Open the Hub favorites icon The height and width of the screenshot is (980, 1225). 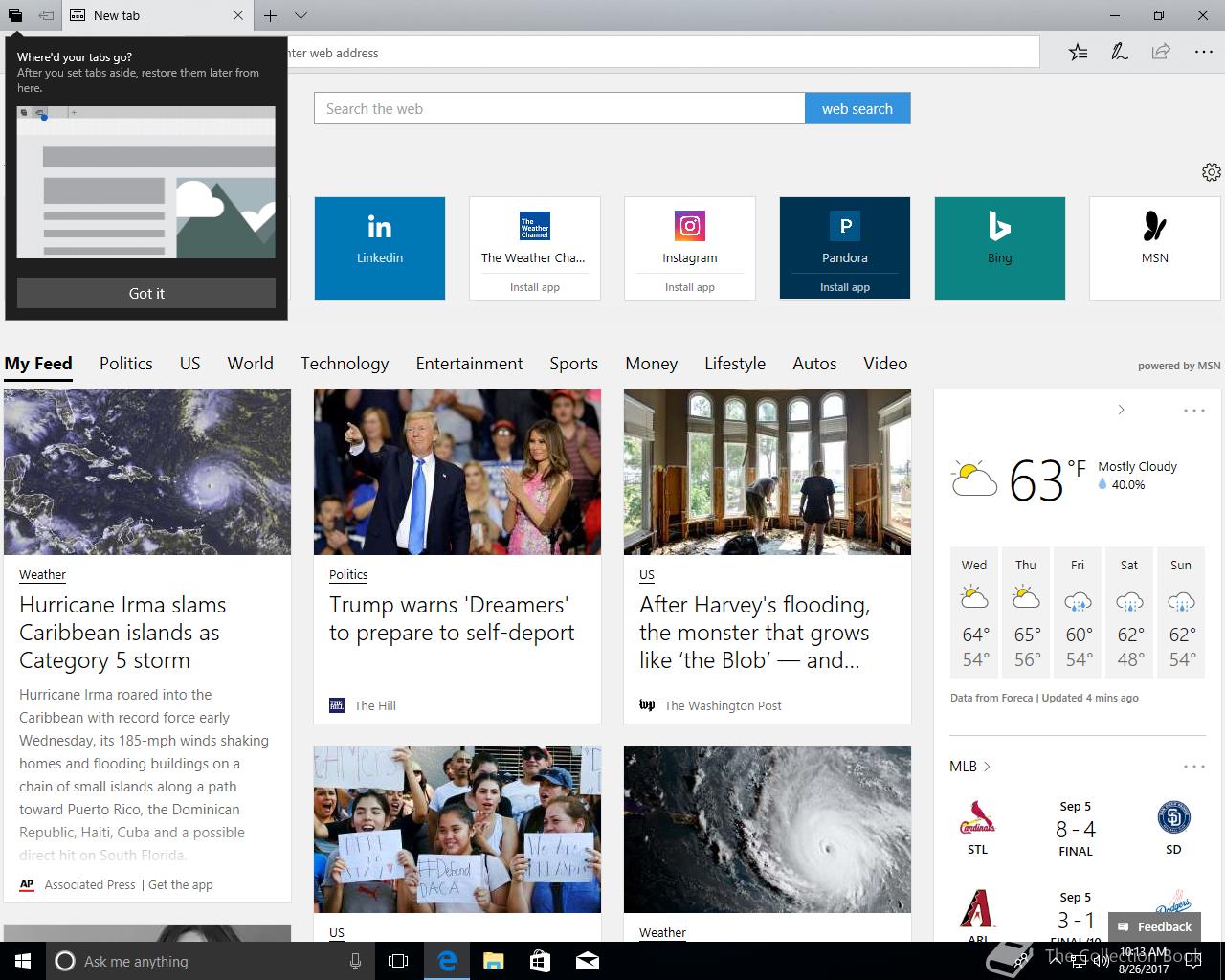pyautogui.click(x=1078, y=52)
